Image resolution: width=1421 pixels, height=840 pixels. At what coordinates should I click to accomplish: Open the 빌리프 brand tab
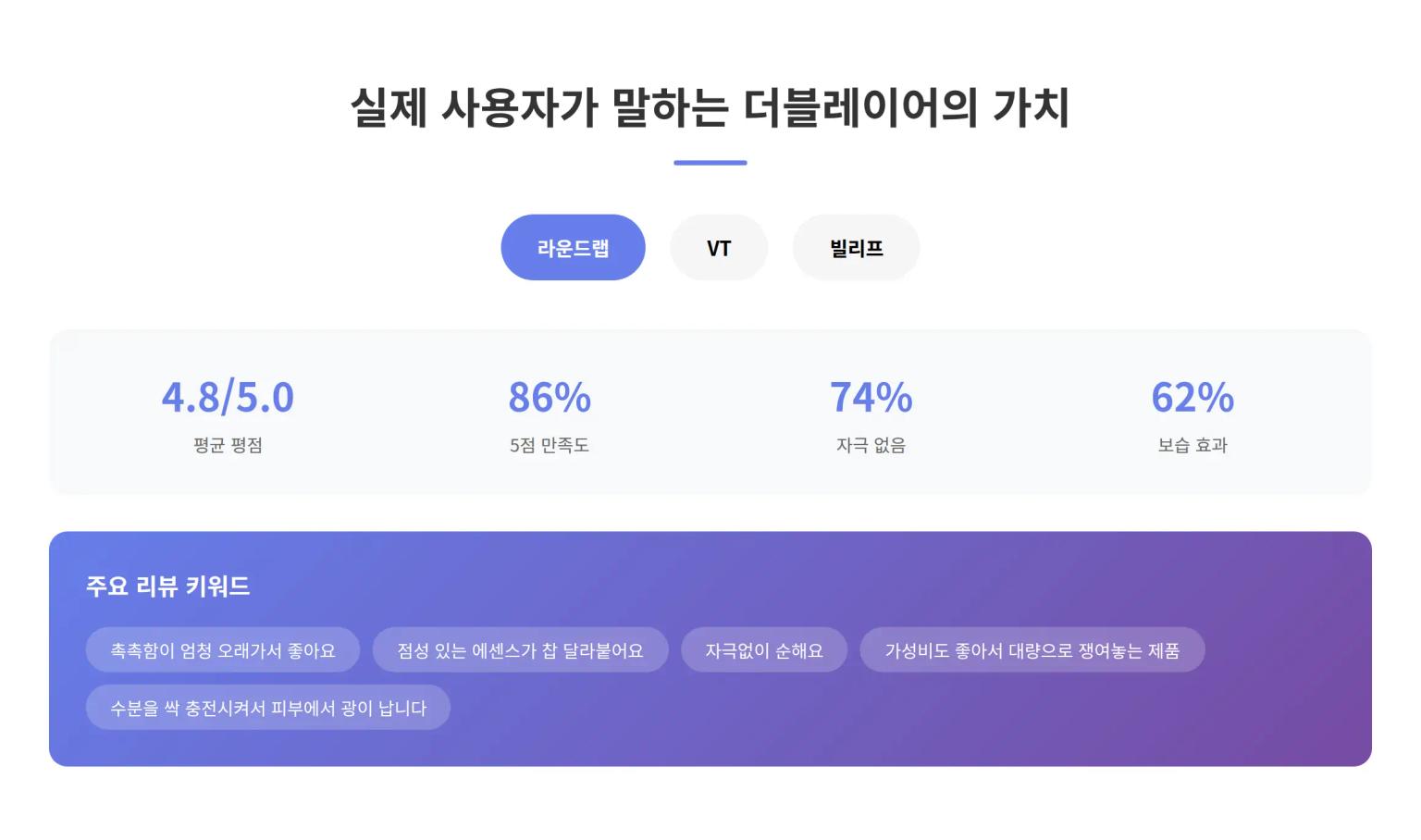[x=855, y=247]
